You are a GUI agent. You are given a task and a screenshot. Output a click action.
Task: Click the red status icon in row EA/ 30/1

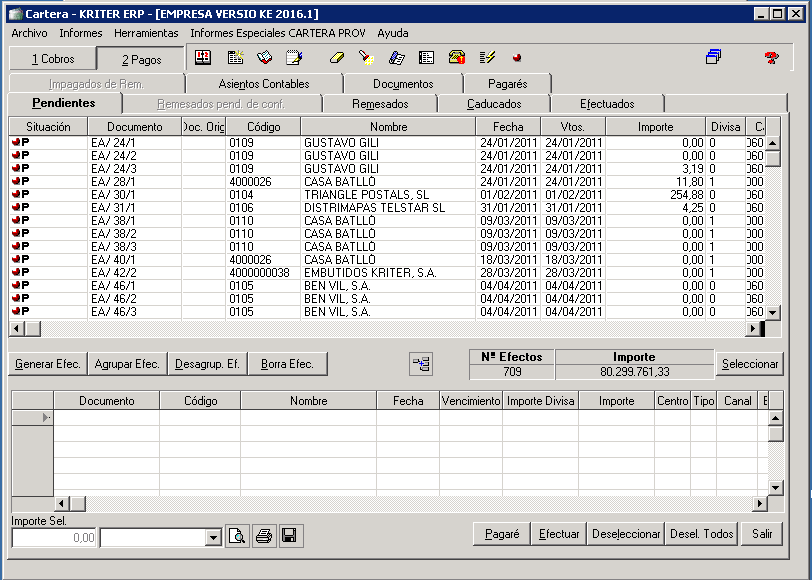coord(16,194)
